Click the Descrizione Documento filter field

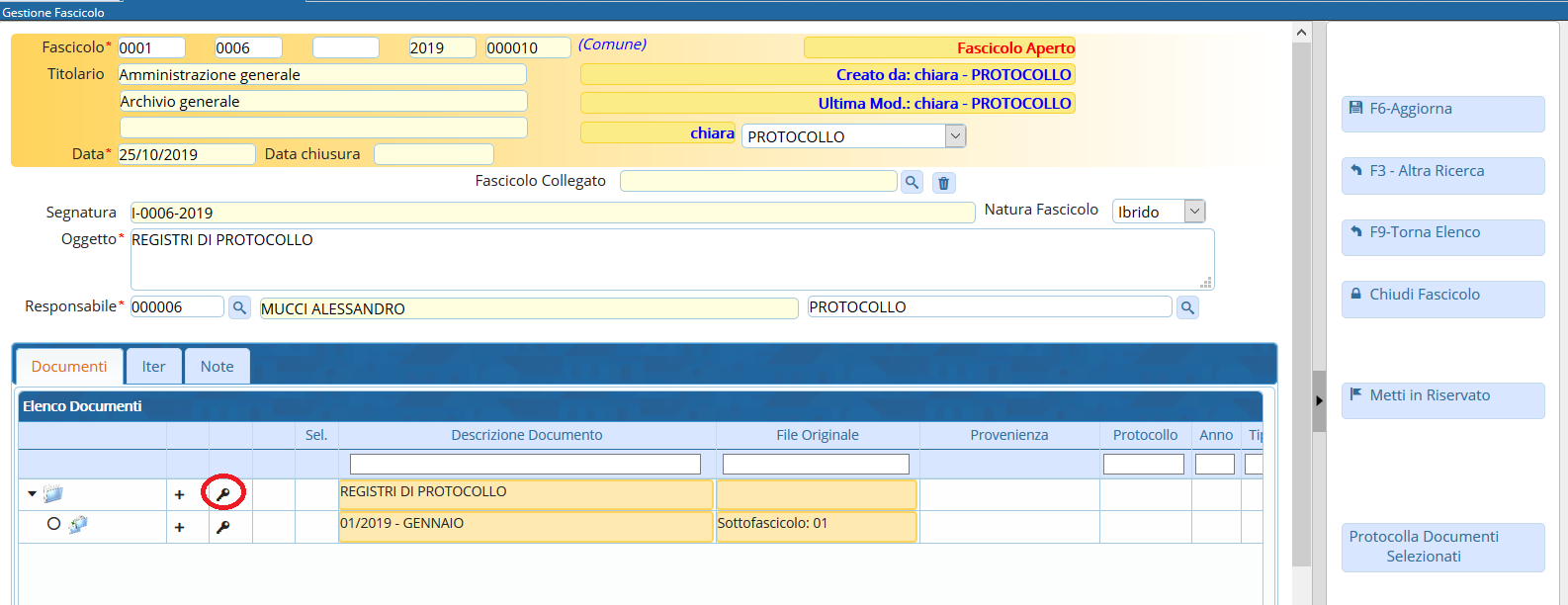(x=525, y=464)
